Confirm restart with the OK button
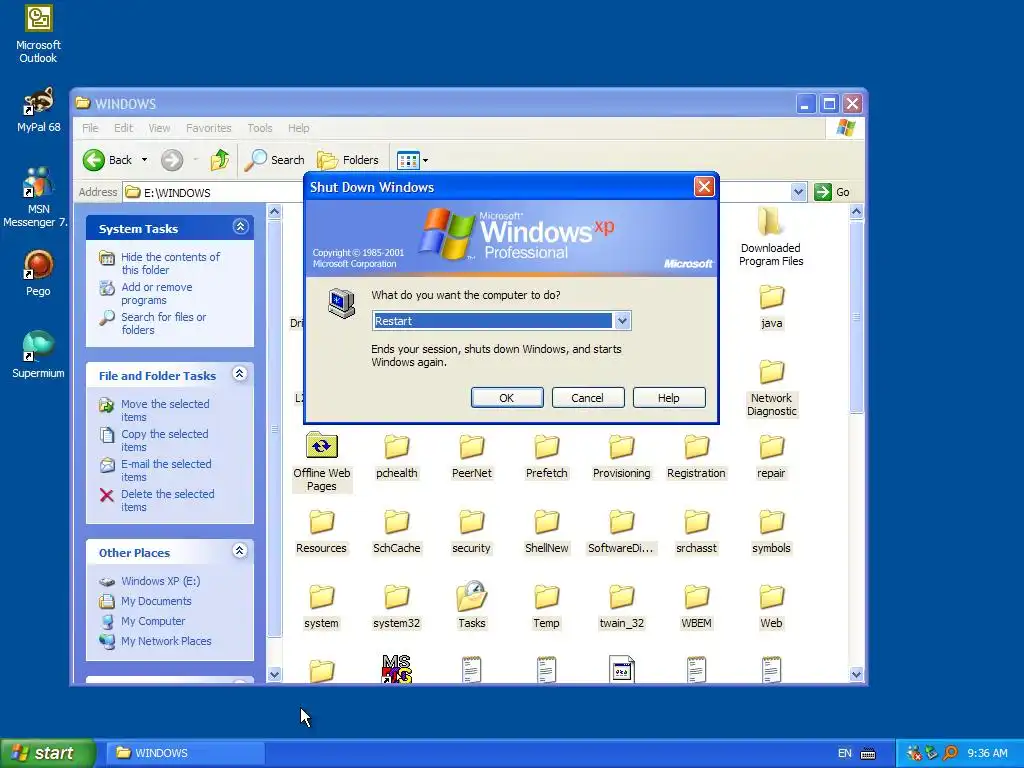Image resolution: width=1024 pixels, height=768 pixels. tap(507, 398)
